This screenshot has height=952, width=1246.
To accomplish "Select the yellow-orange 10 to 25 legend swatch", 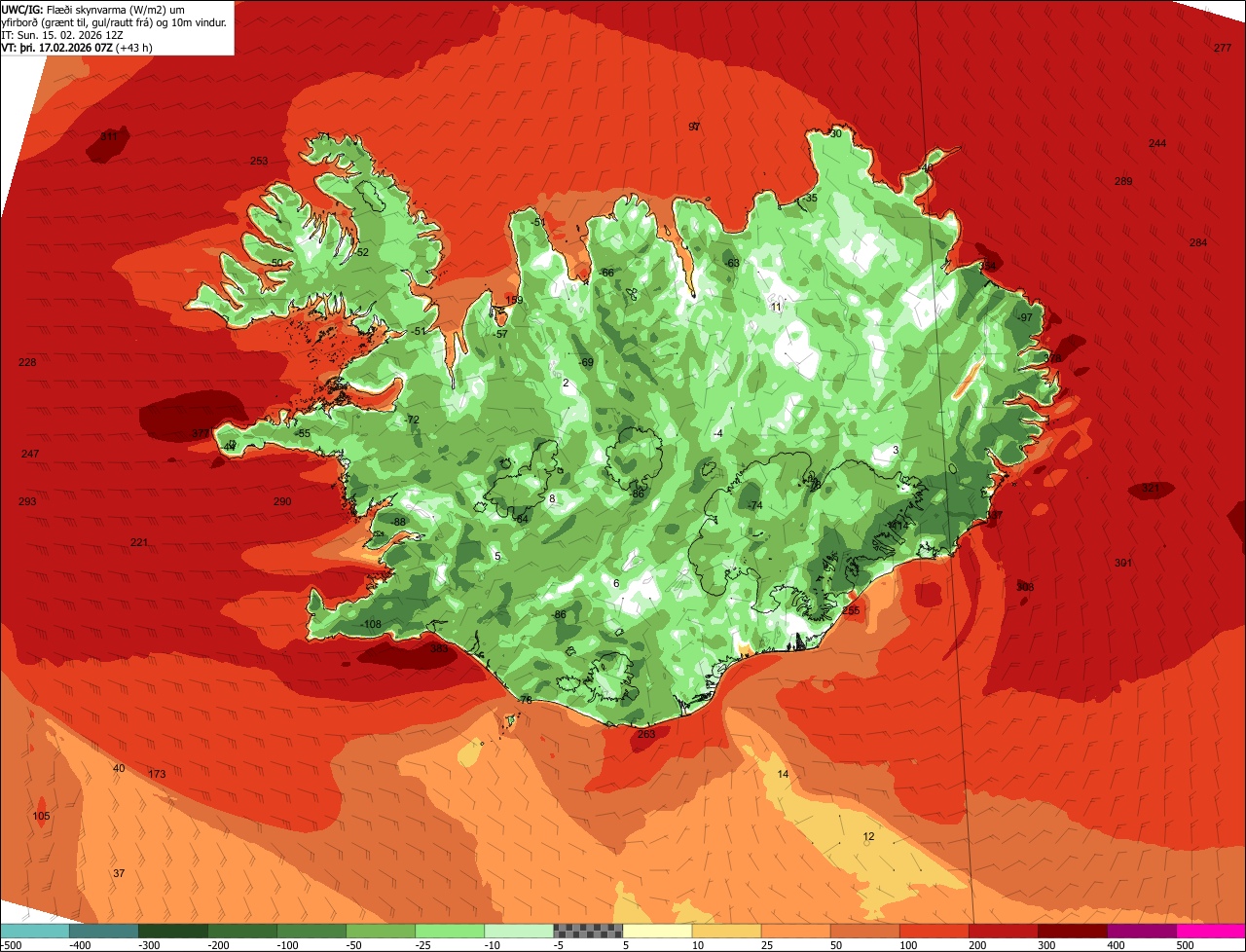I will 726,931.
